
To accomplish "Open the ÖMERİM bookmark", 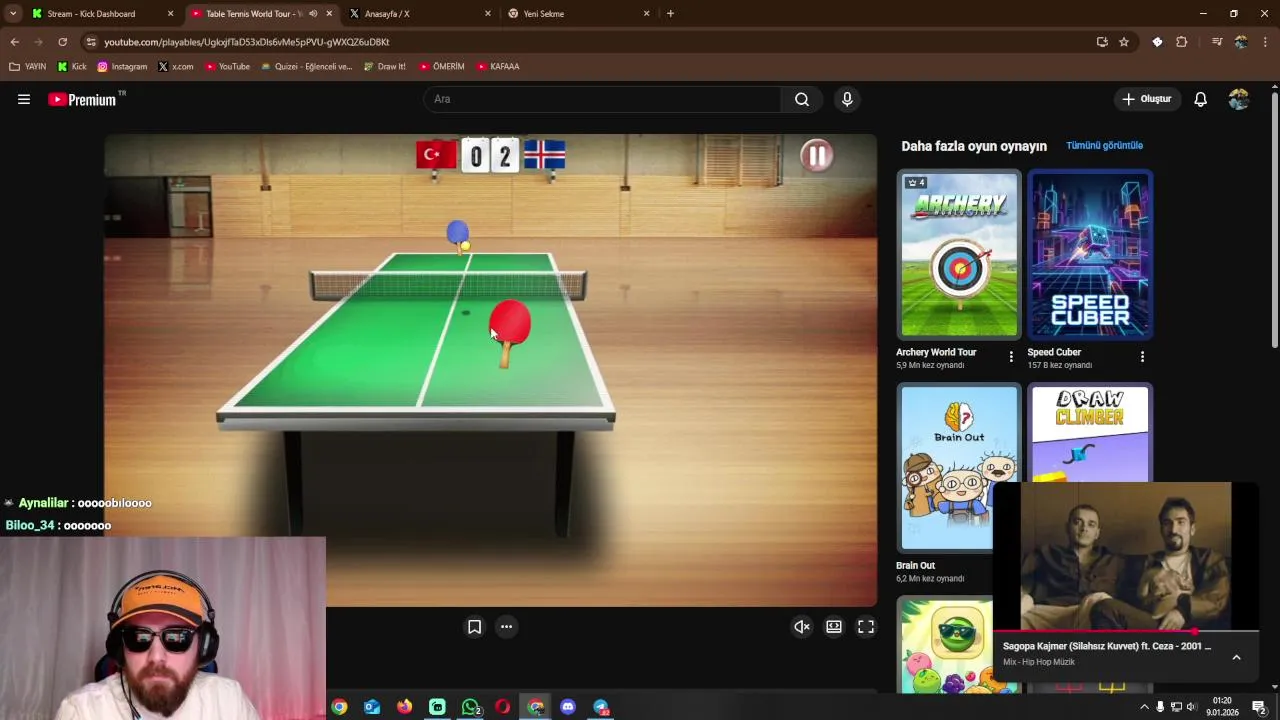I will [x=441, y=67].
